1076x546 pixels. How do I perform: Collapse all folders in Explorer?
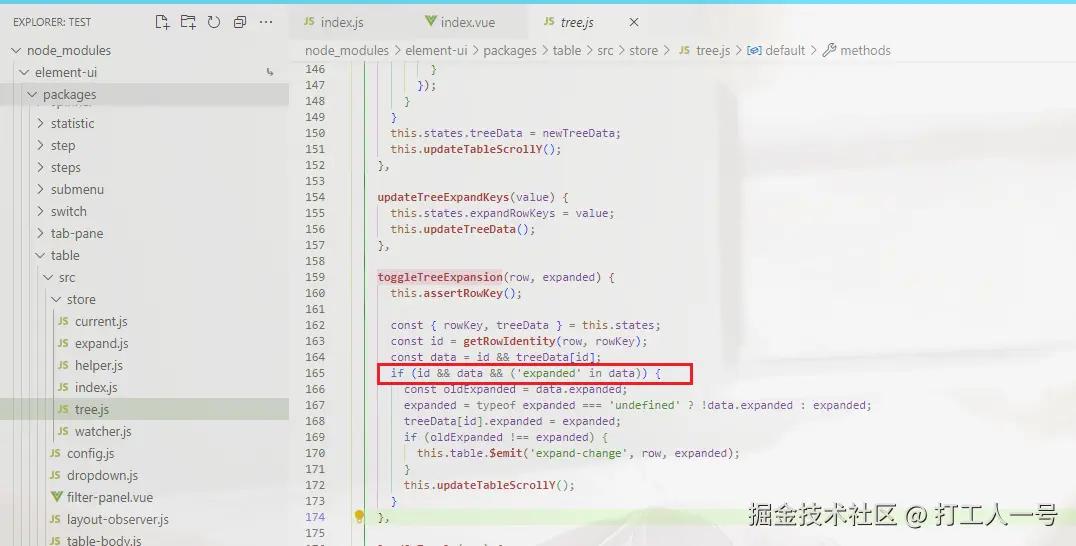pos(239,22)
